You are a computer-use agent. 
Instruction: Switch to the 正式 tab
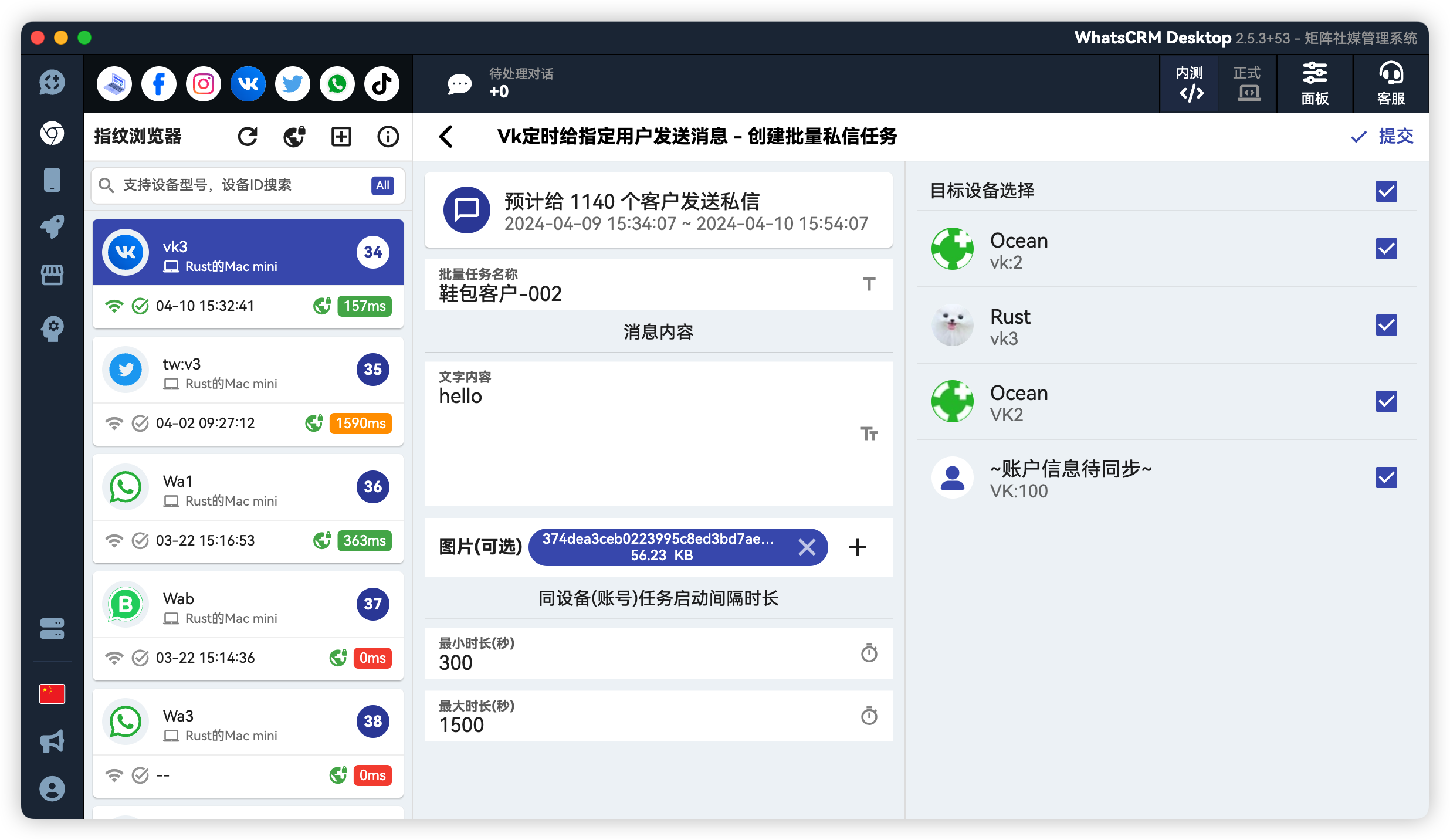pos(1246,83)
